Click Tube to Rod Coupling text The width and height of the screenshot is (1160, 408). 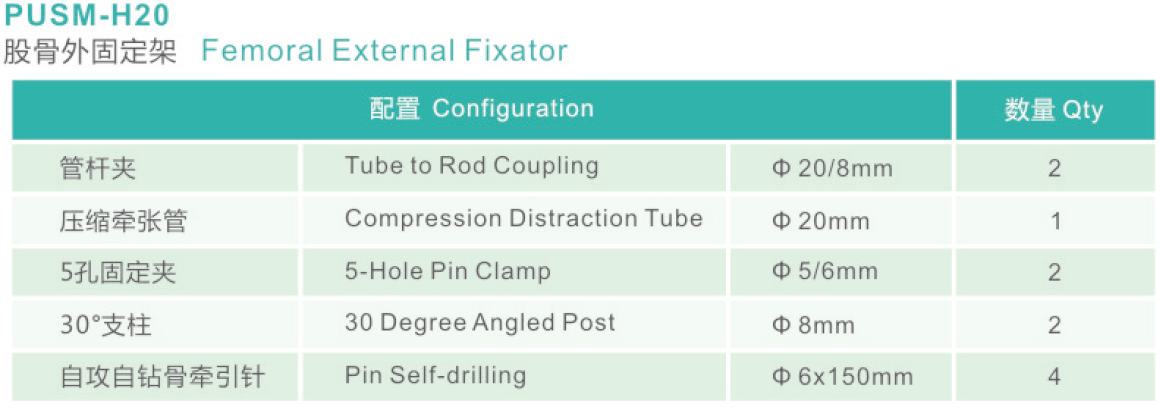pyautogui.click(x=471, y=166)
